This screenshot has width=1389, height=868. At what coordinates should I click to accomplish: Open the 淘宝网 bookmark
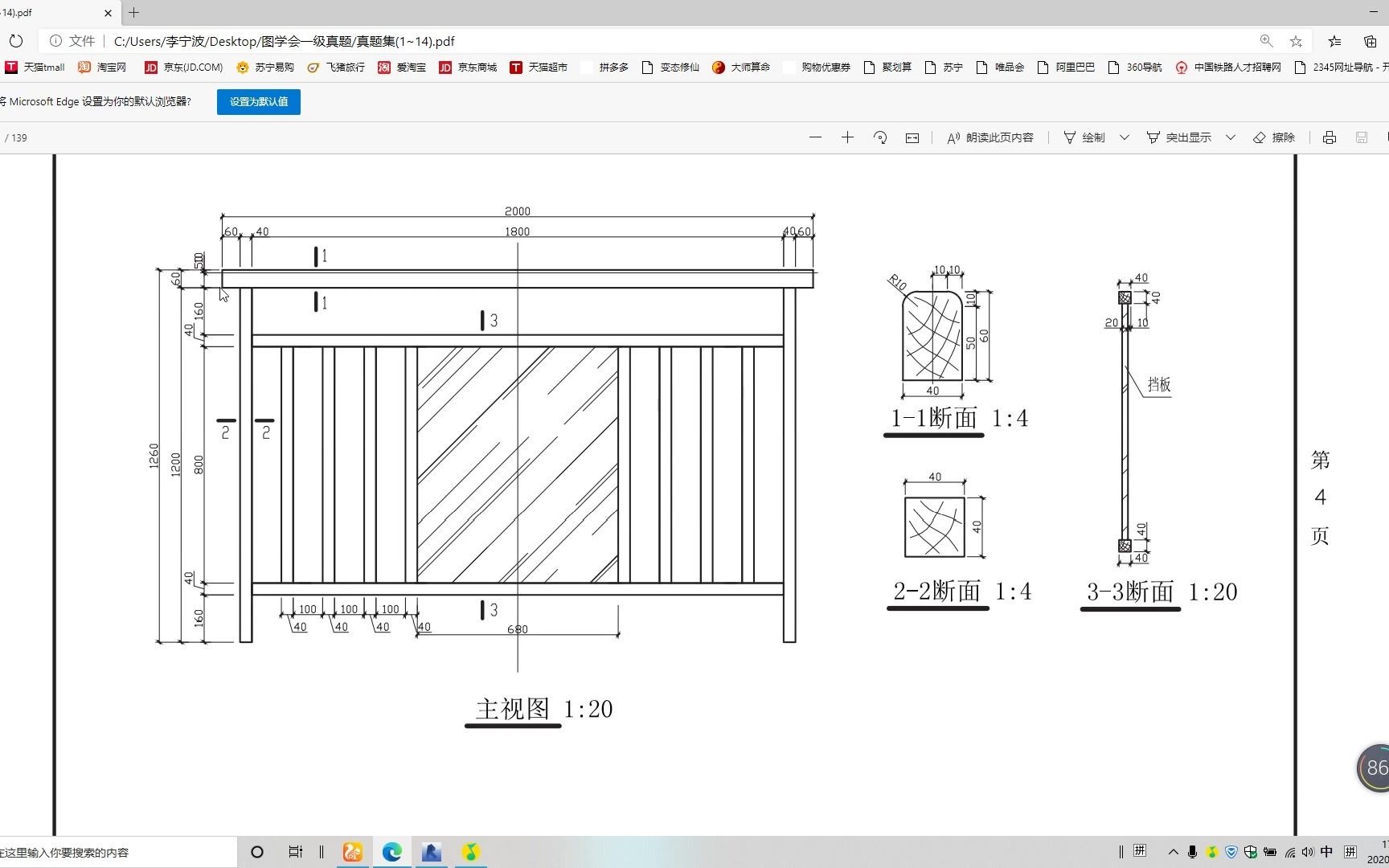coord(102,68)
